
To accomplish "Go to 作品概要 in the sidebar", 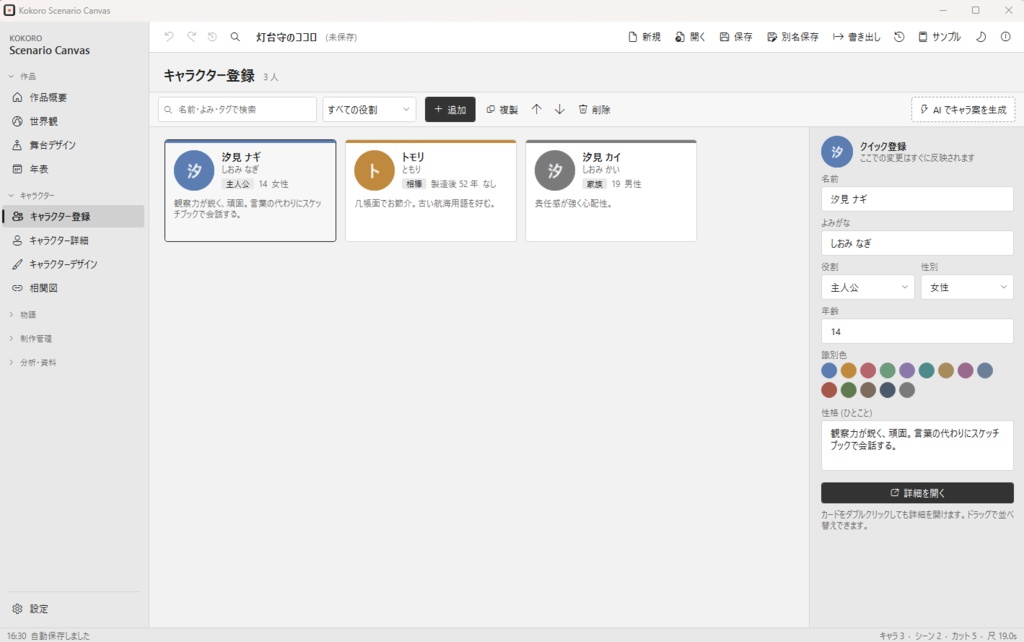I will 72,97.
